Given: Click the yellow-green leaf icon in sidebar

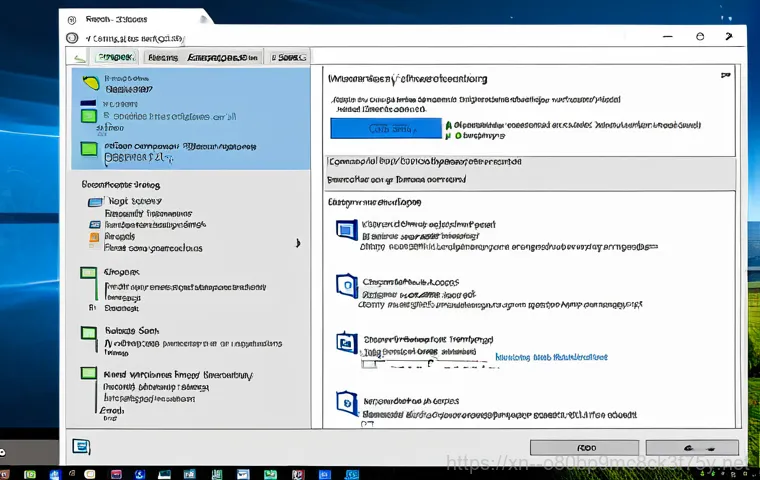Looking at the screenshot, I should 89,82.
